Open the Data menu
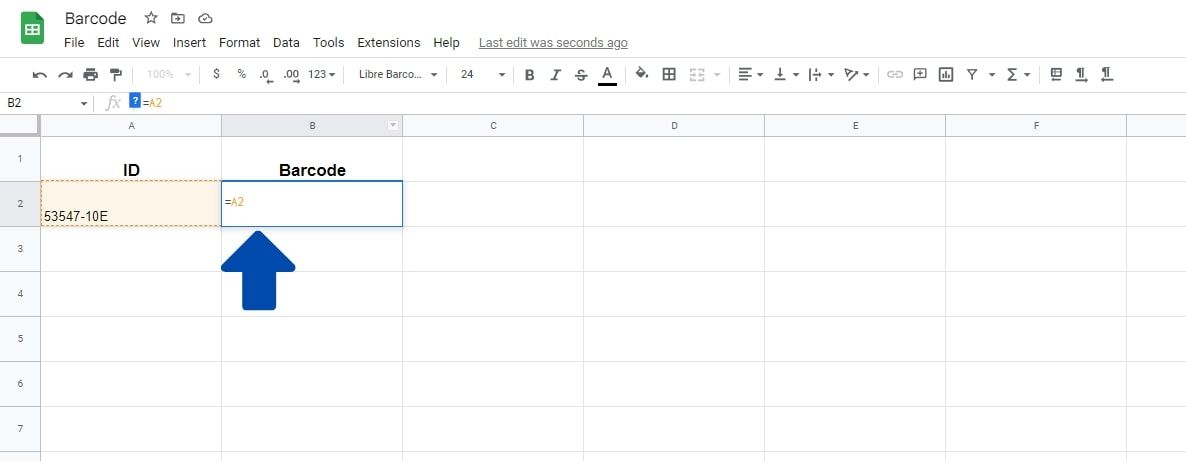This screenshot has height=461, width=1186. click(286, 42)
